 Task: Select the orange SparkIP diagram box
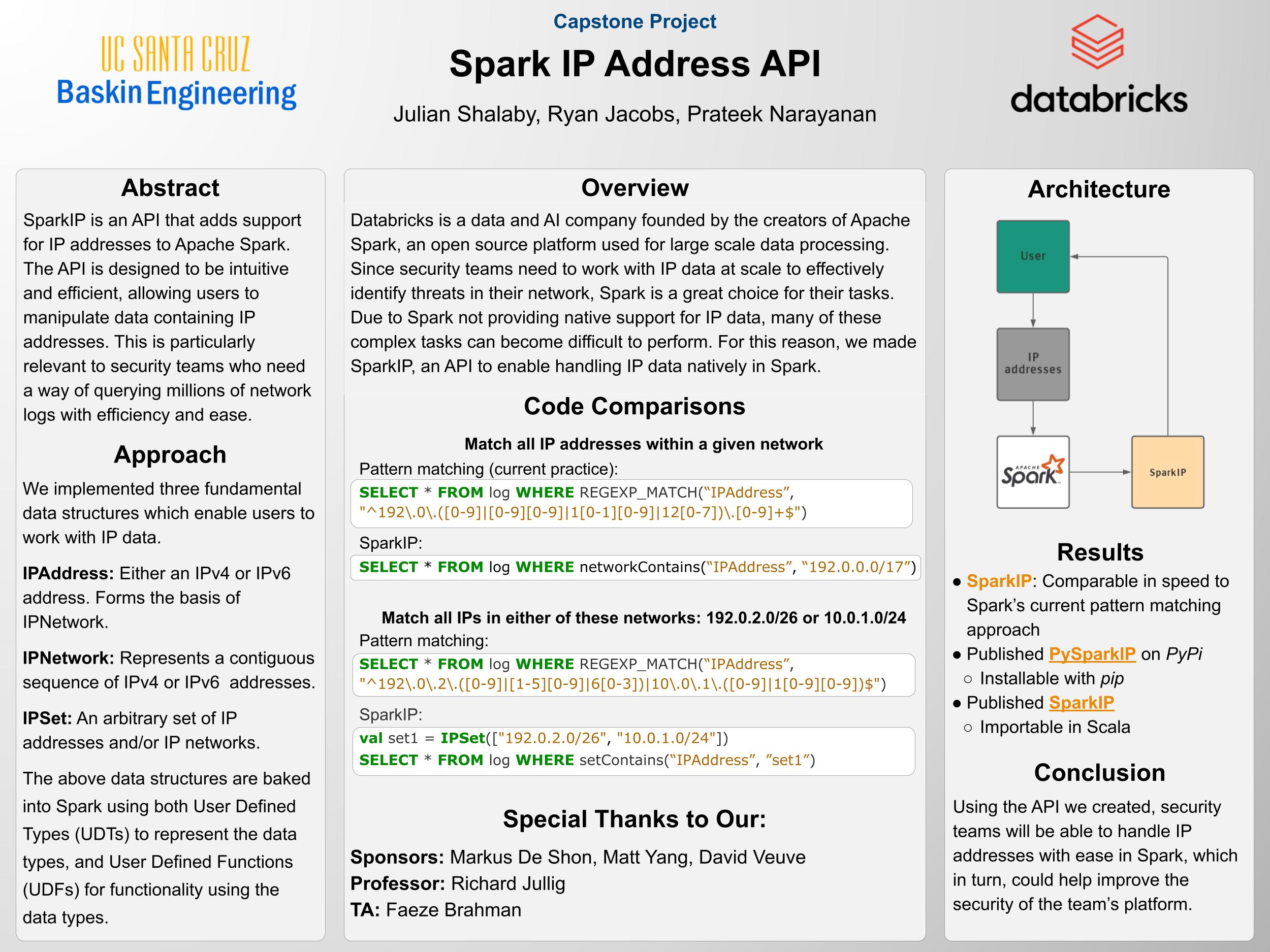(1167, 472)
